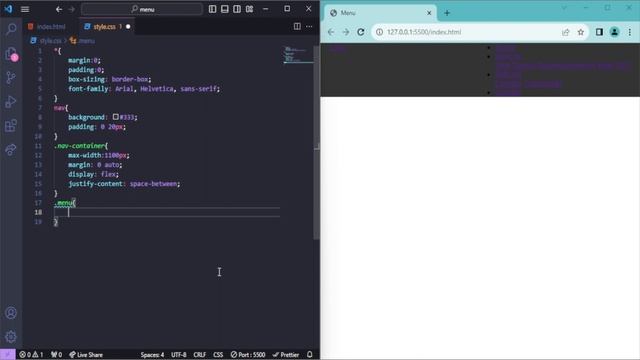Open the Accounts menu in VS Code
The image size is (640, 360).
click(11, 313)
